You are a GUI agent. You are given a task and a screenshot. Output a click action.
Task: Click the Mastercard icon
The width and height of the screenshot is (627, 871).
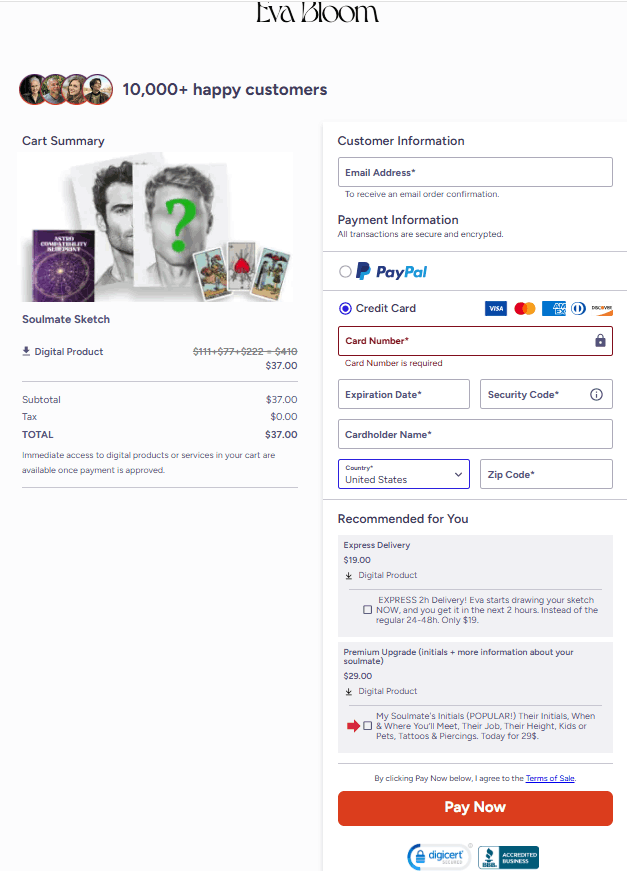pos(524,308)
